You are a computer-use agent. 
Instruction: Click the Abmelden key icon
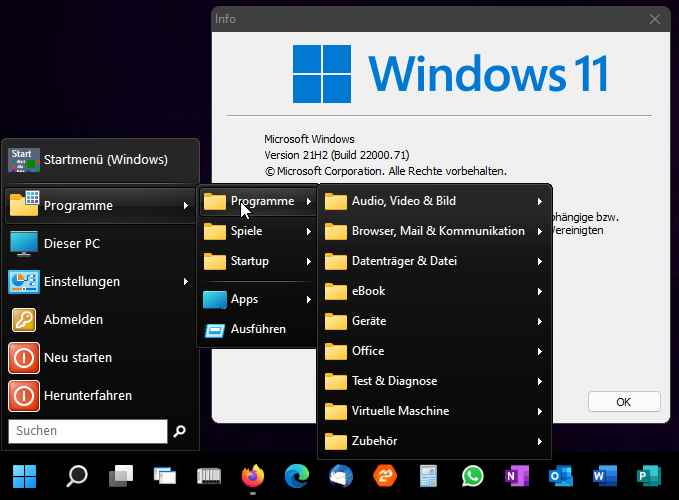pyautogui.click(x=24, y=319)
